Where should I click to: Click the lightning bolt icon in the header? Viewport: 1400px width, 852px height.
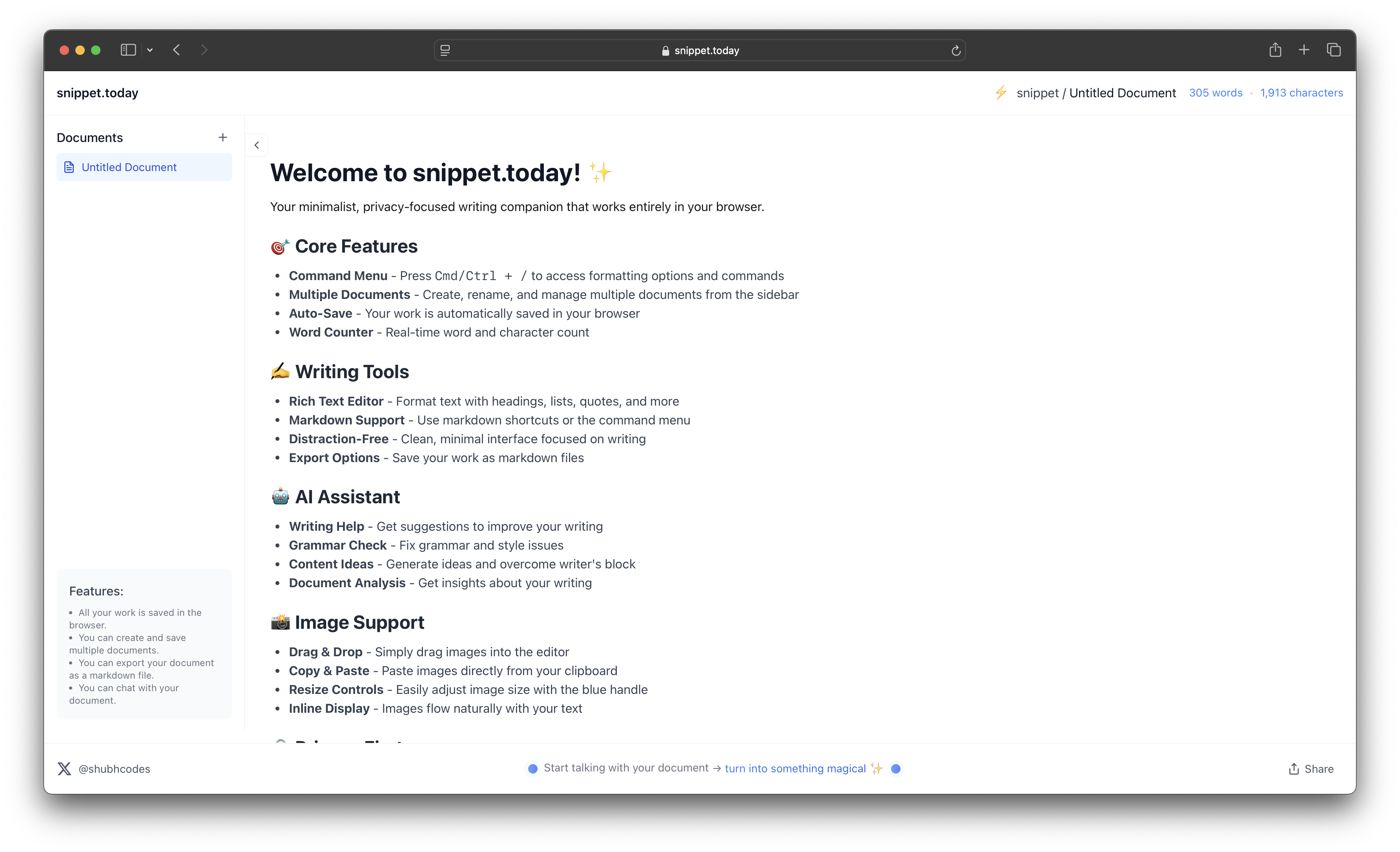tap(1001, 93)
